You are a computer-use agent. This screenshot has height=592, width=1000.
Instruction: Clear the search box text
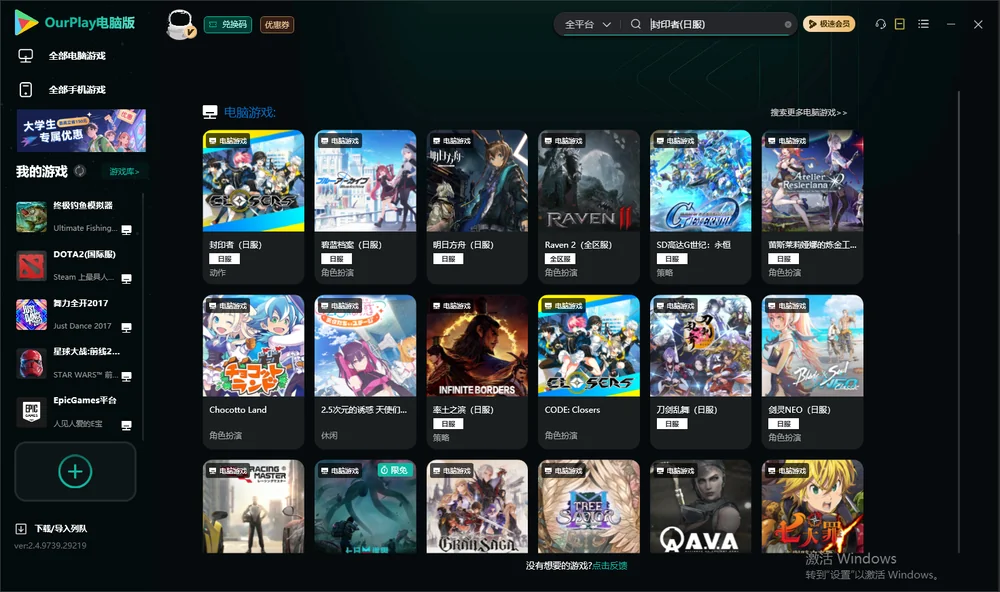click(x=788, y=24)
